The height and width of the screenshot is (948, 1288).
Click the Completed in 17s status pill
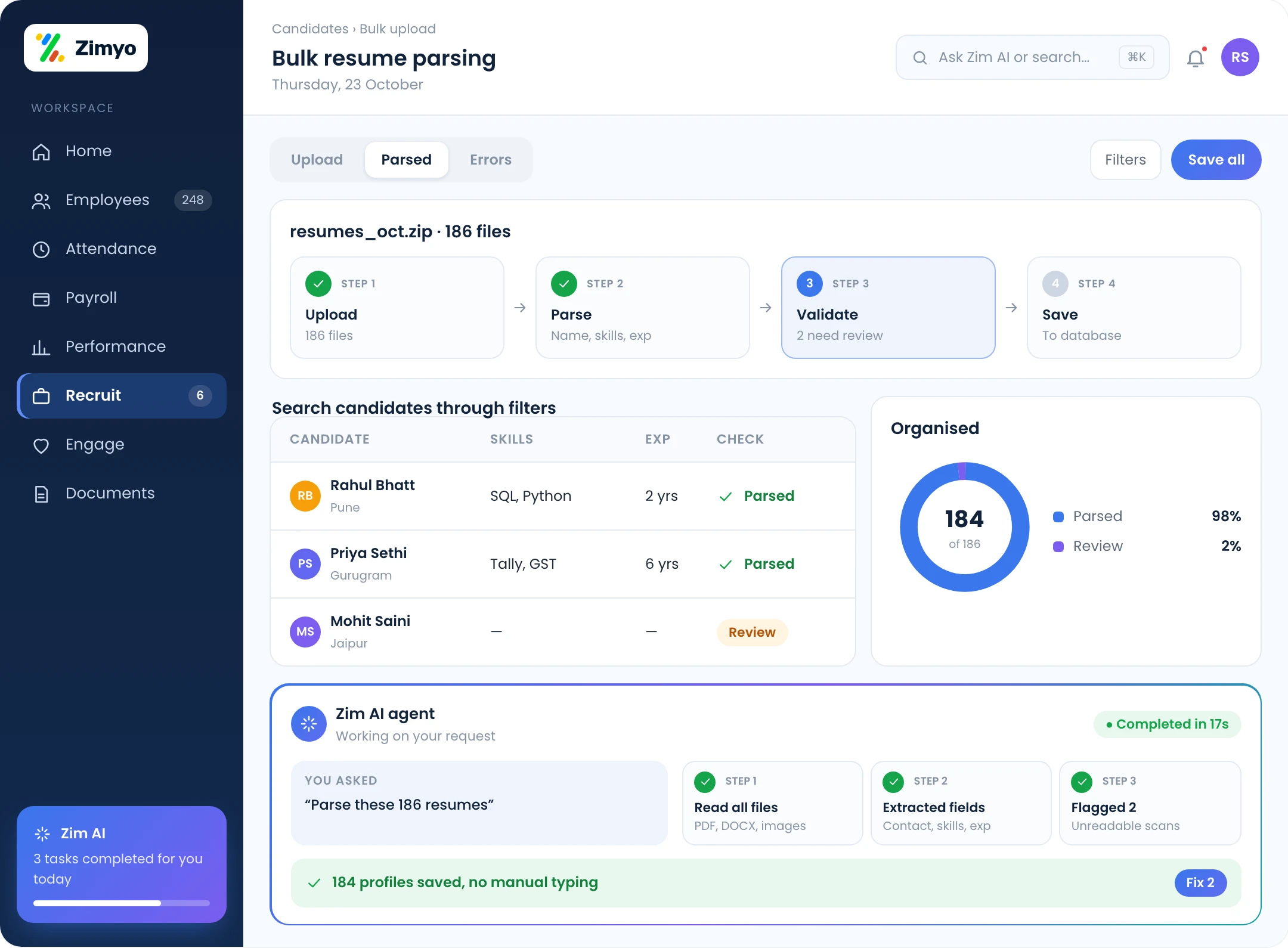(x=1167, y=724)
